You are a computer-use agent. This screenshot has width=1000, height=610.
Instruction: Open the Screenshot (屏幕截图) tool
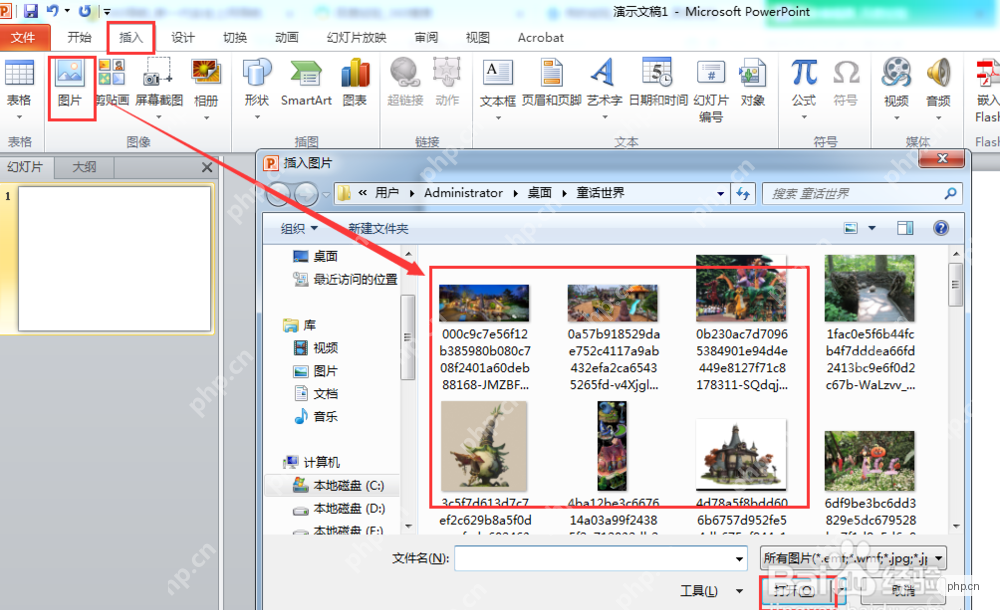(x=159, y=82)
